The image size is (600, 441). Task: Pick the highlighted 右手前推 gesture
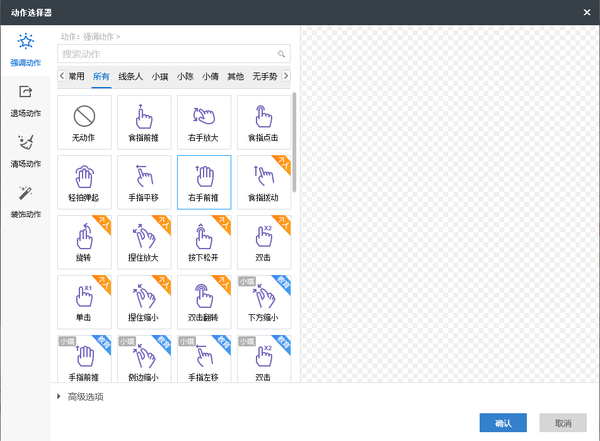pos(204,182)
